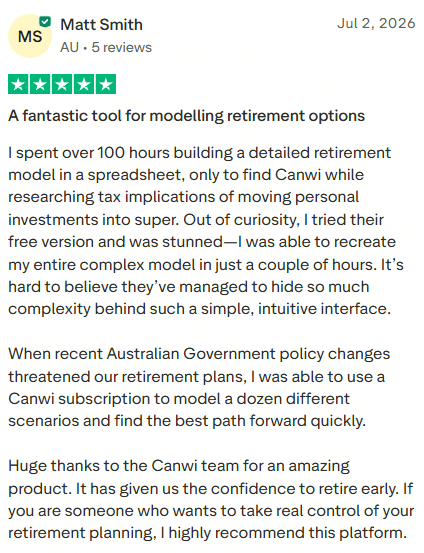Click the MS avatar circle
This screenshot has height=553, width=424.
(x=30, y=36)
